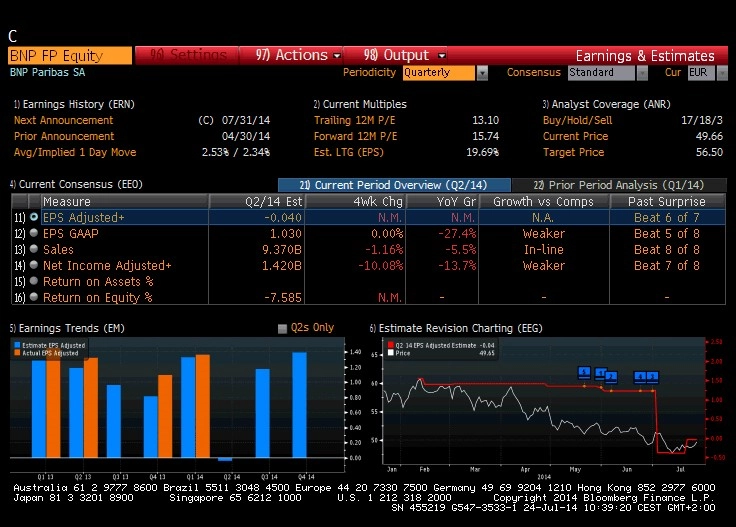Select the Net Income Adjusted+ radio button
The image size is (736, 527).
click(34, 265)
